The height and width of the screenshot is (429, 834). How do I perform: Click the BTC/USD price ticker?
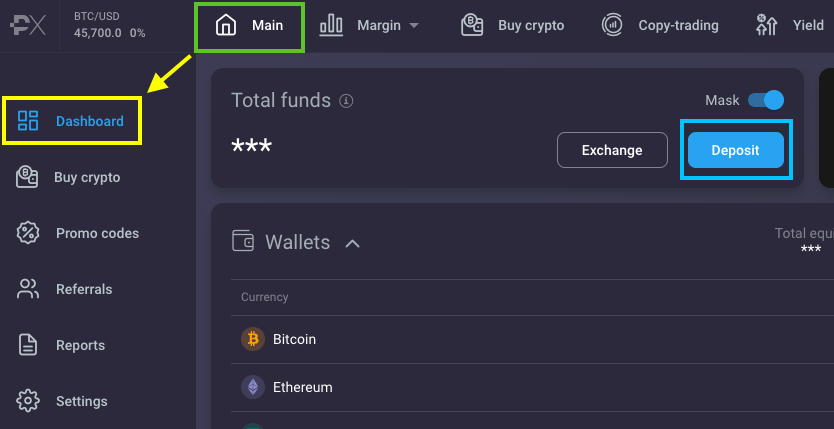109,25
